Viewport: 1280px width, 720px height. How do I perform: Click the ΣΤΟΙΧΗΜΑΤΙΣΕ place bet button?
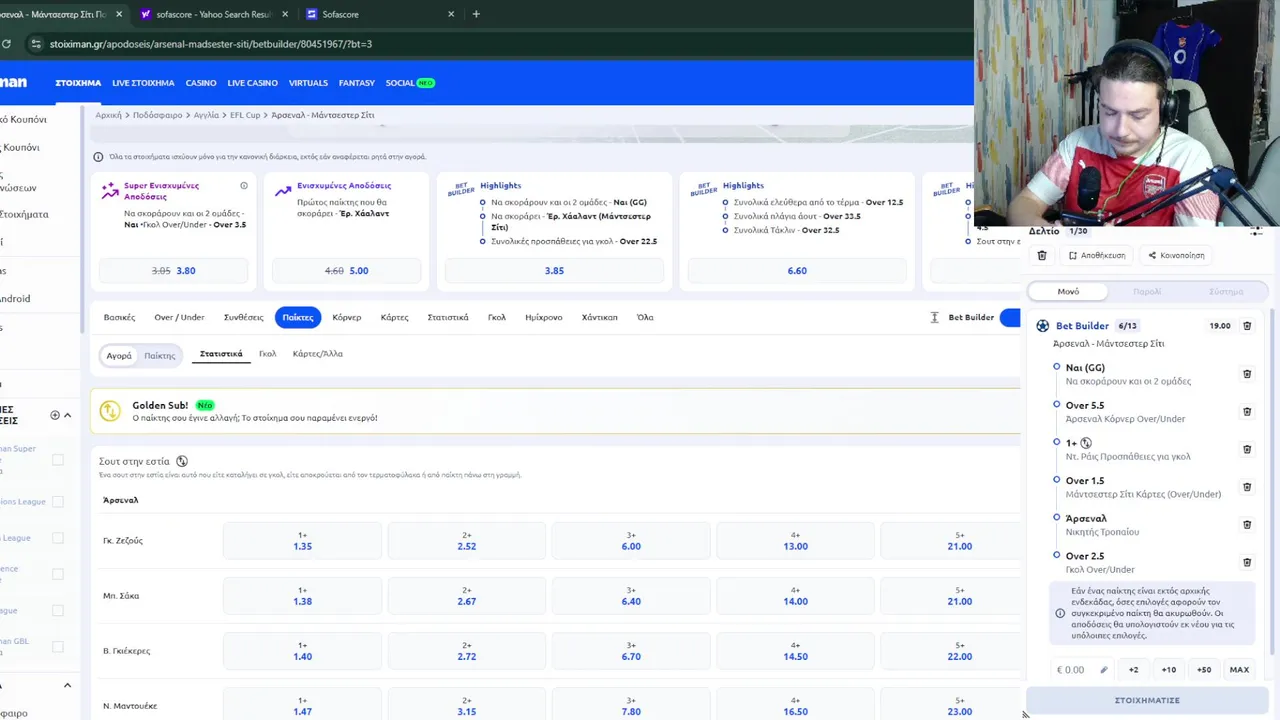(x=1147, y=701)
